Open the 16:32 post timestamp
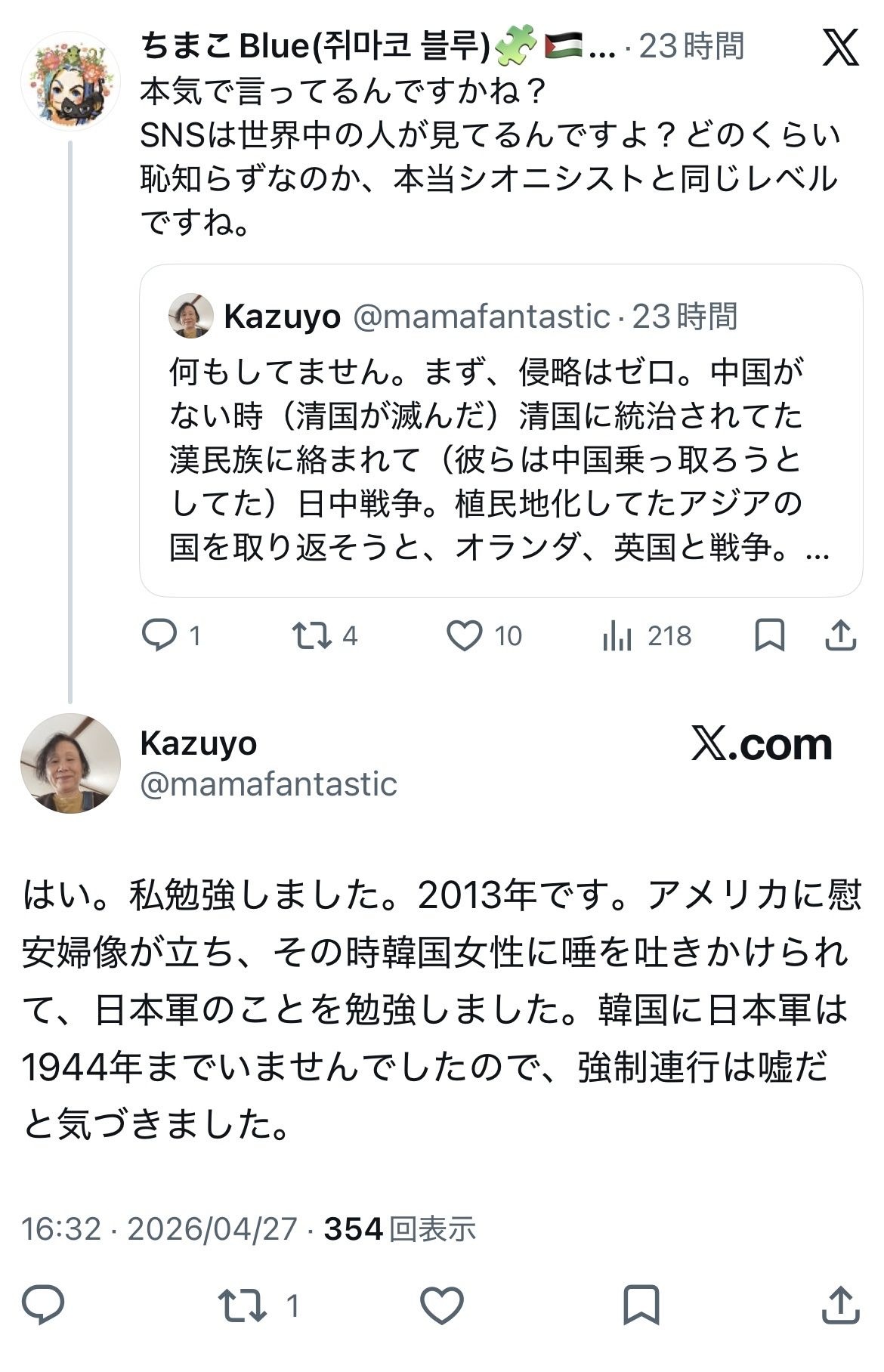The height and width of the screenshot is (1372, 884). tap(60, 1228)
